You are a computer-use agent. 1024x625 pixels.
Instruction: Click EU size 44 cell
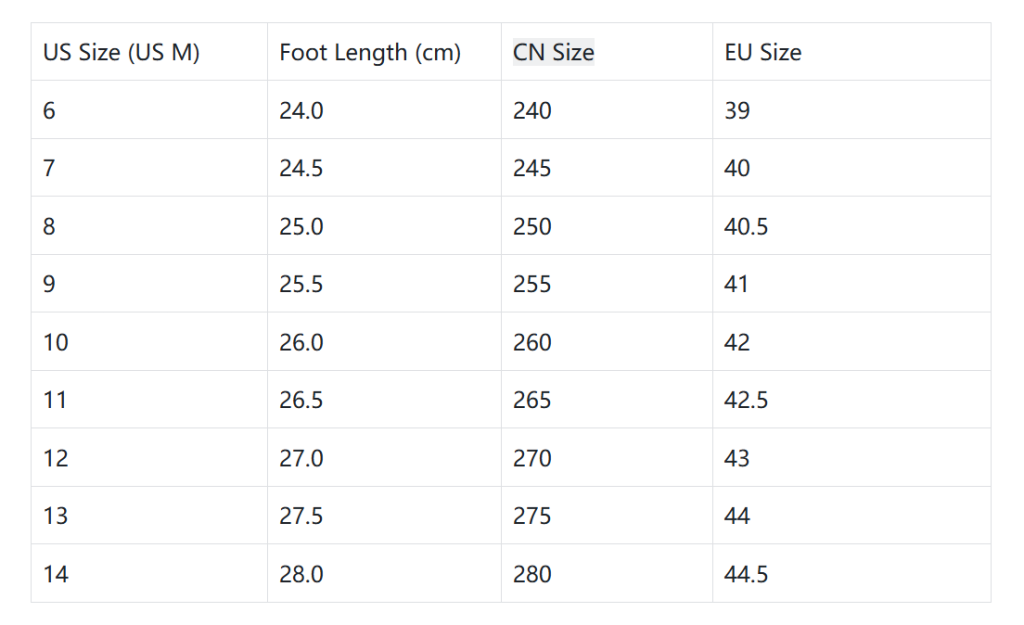click(x=737, y=516)
